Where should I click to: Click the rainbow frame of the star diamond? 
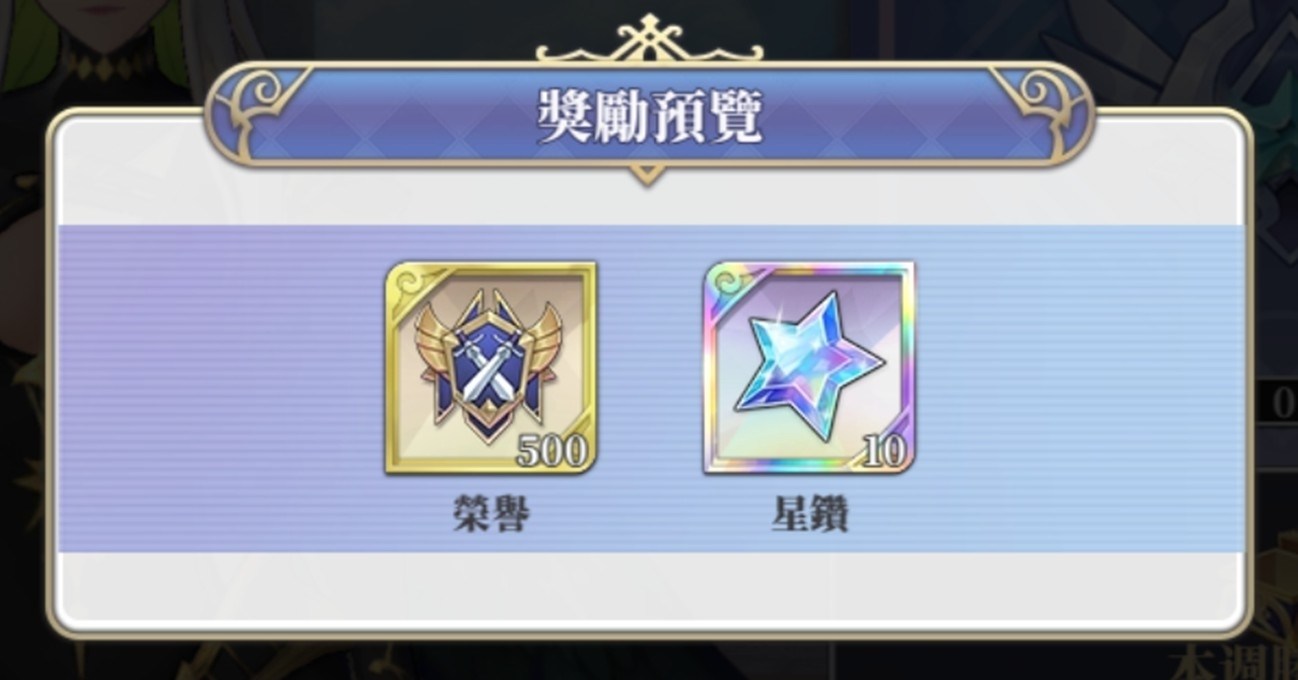tap(809, 268)
